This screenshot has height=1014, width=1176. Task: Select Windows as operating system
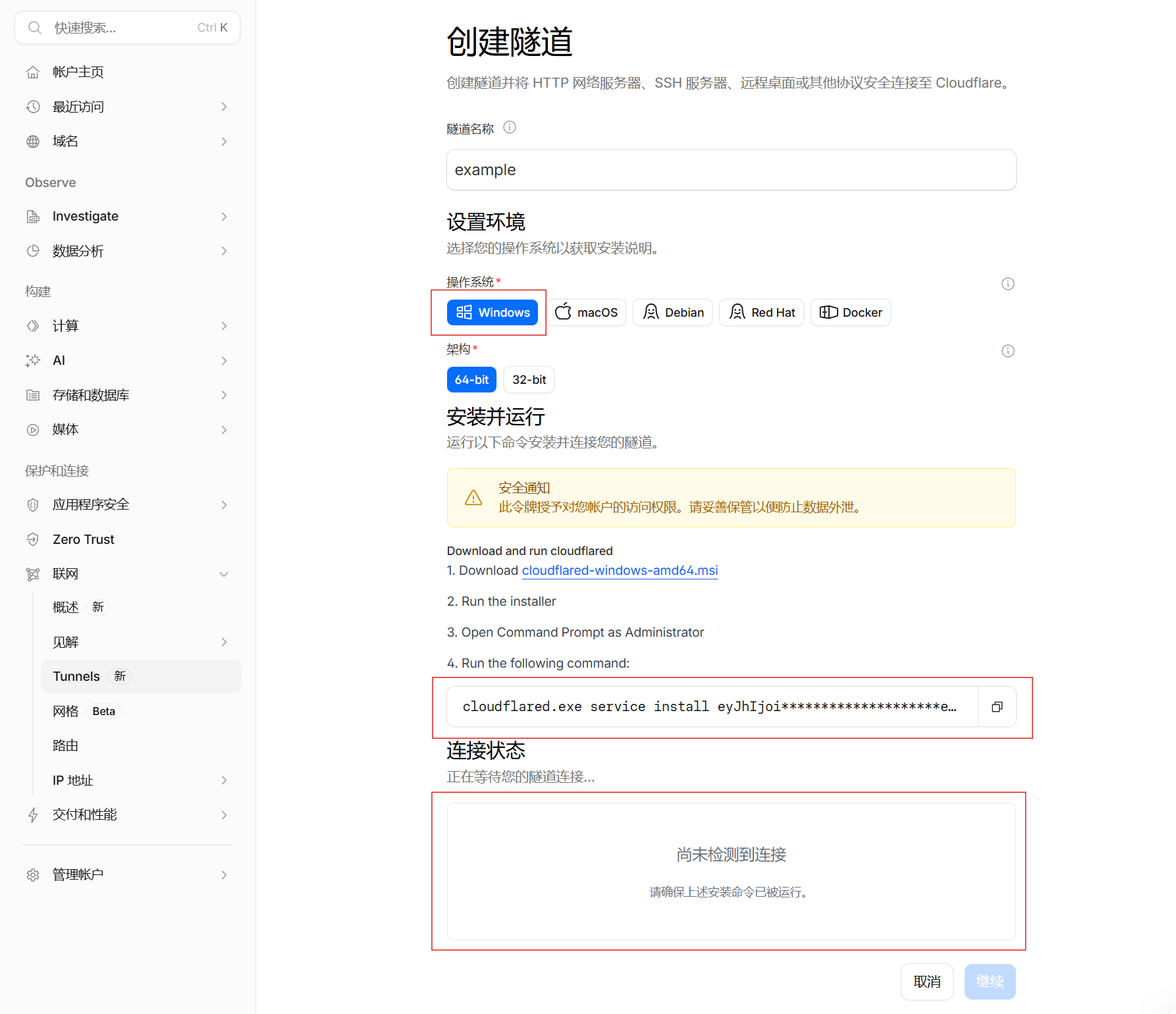coord(493,313)
